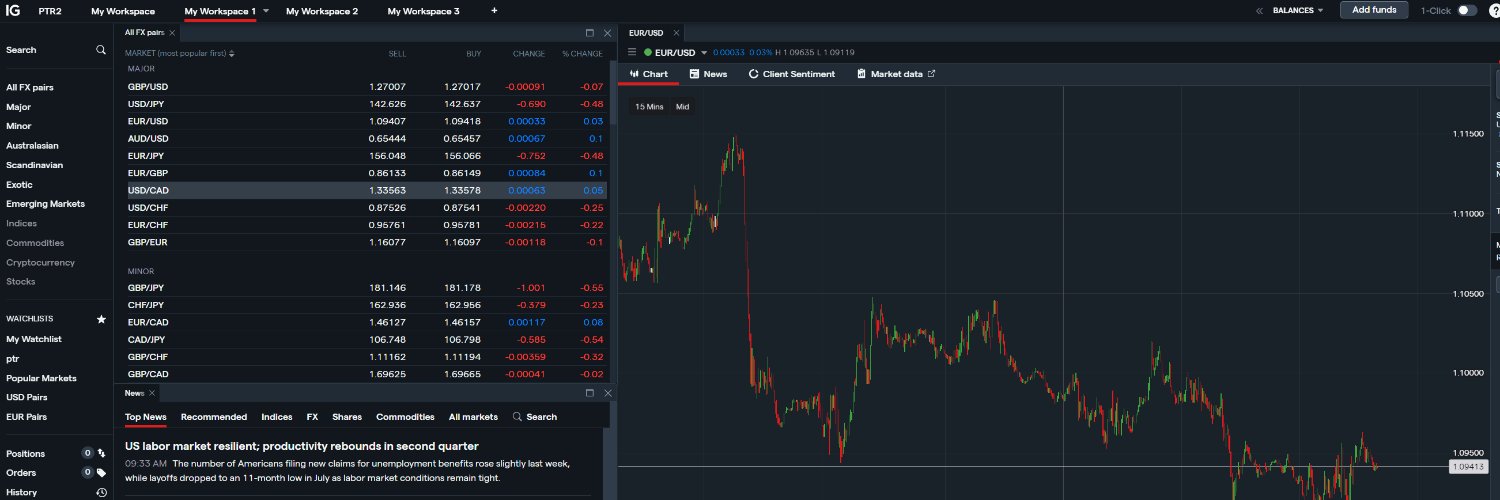Open the EUR/USD hamburger menu
The height and width of the screenshot is (500, 1500).
[x=632, y=52]
